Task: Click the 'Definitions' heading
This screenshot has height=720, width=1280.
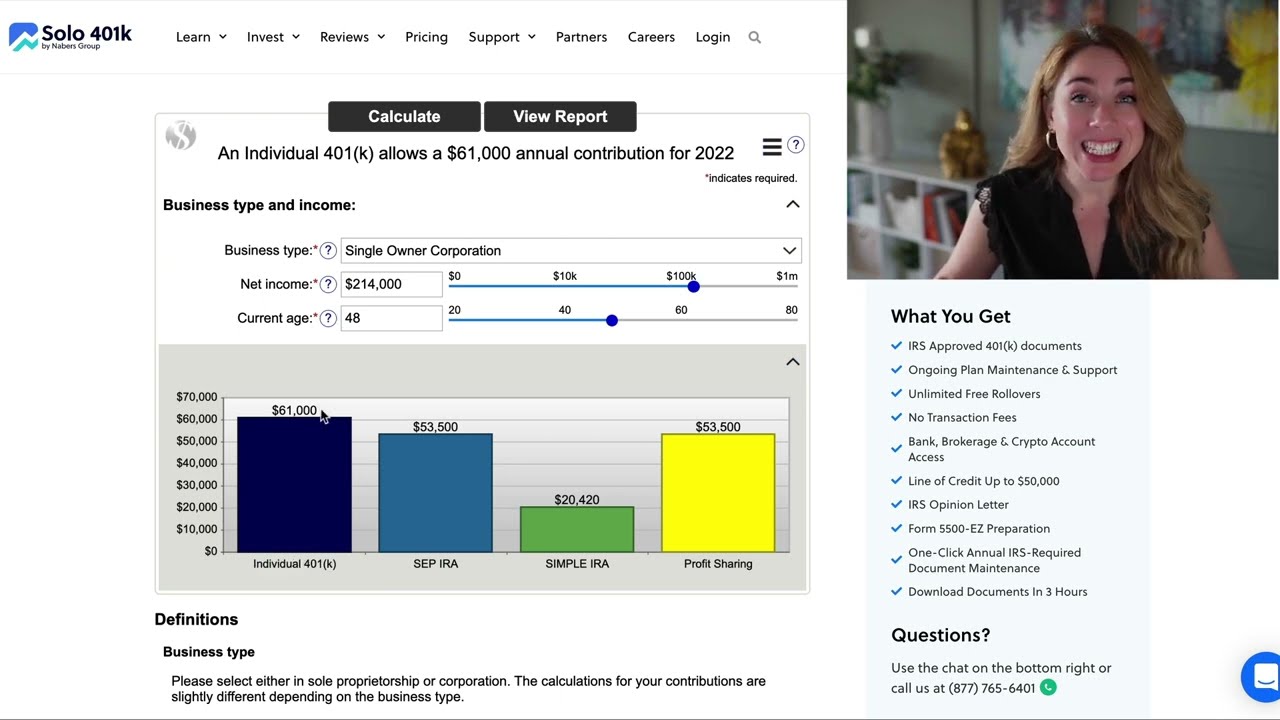Action: pyautogui.click(x=196, y=620)
